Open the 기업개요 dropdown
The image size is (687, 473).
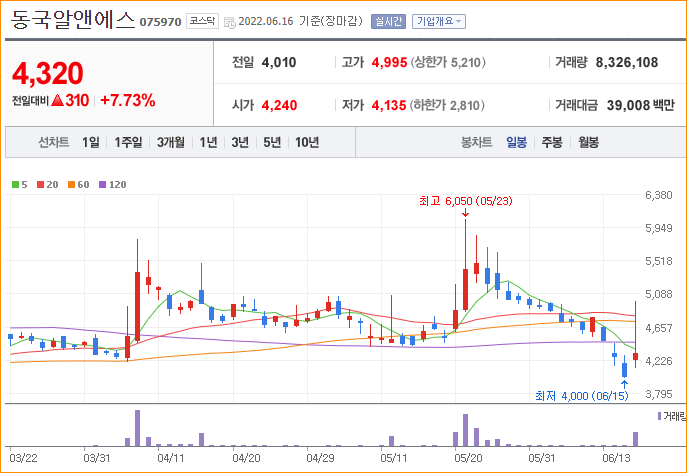pos(439,21)
